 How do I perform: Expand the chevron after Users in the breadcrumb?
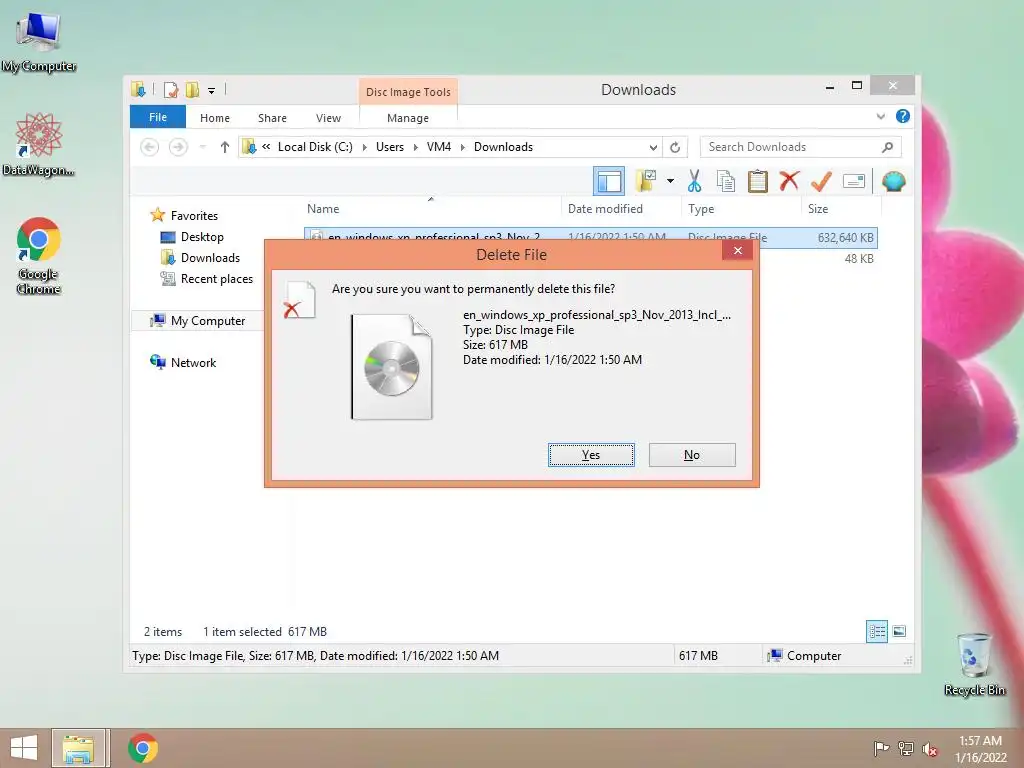[415, 148]
